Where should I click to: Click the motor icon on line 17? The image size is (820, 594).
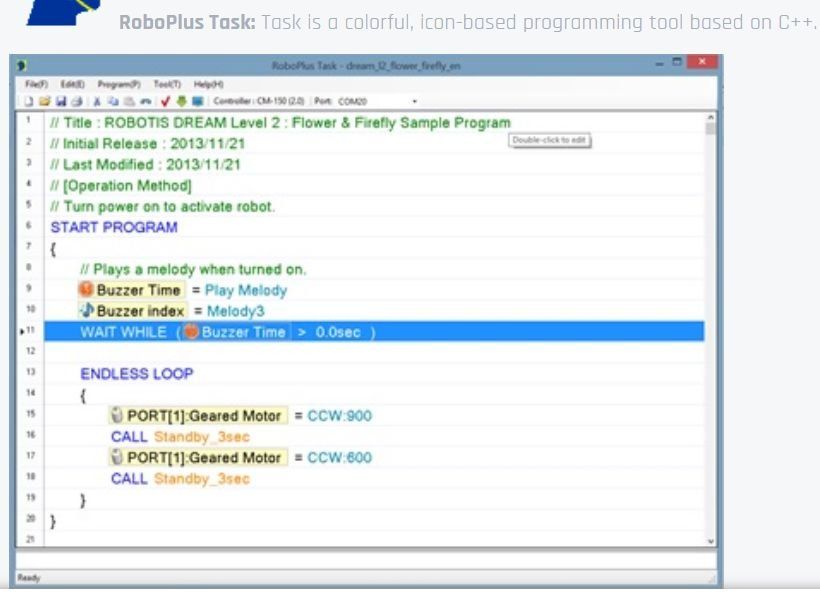(x=117, y=457)
